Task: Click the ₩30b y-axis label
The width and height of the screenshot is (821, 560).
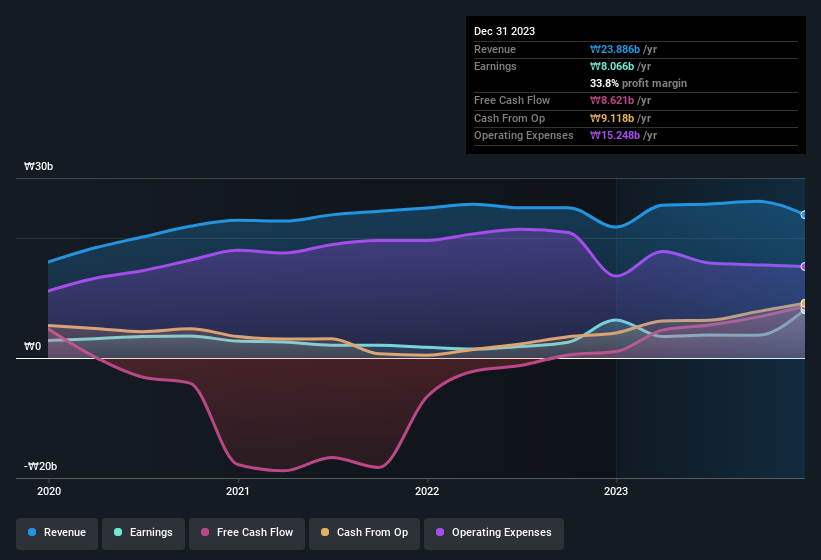Action: tap(38, 166)
